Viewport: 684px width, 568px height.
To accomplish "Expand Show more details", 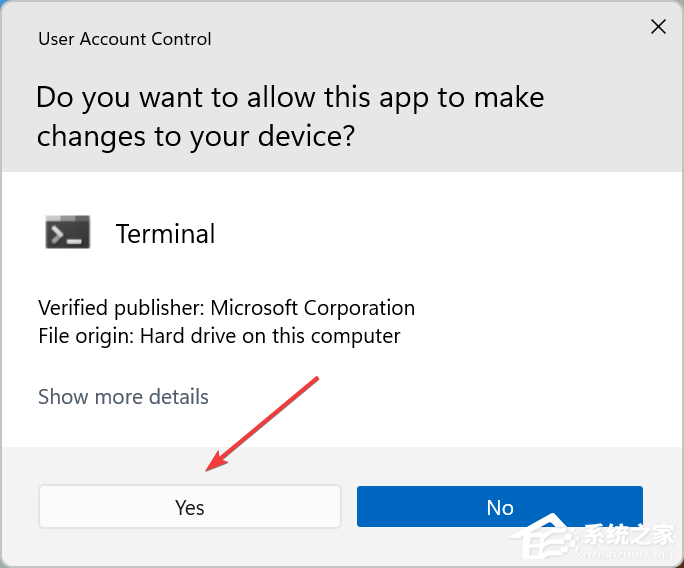I will click(x=123, y=396).
